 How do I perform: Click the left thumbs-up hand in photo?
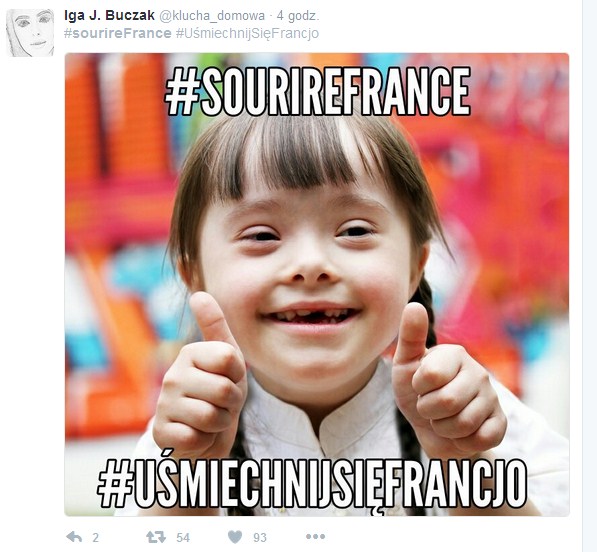pos(201,375)
